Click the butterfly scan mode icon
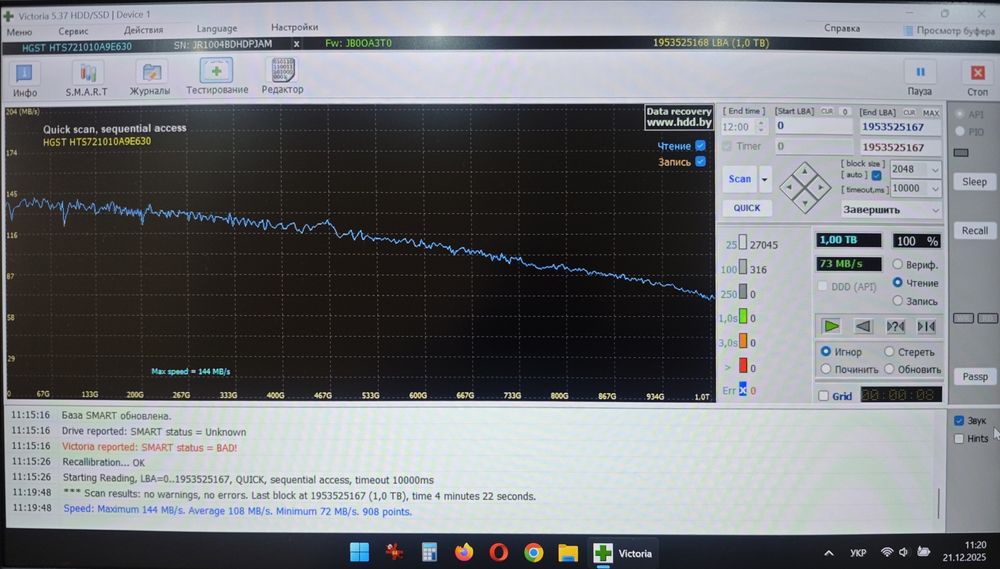Screen dimensions: 1000x569 [927, 327]
